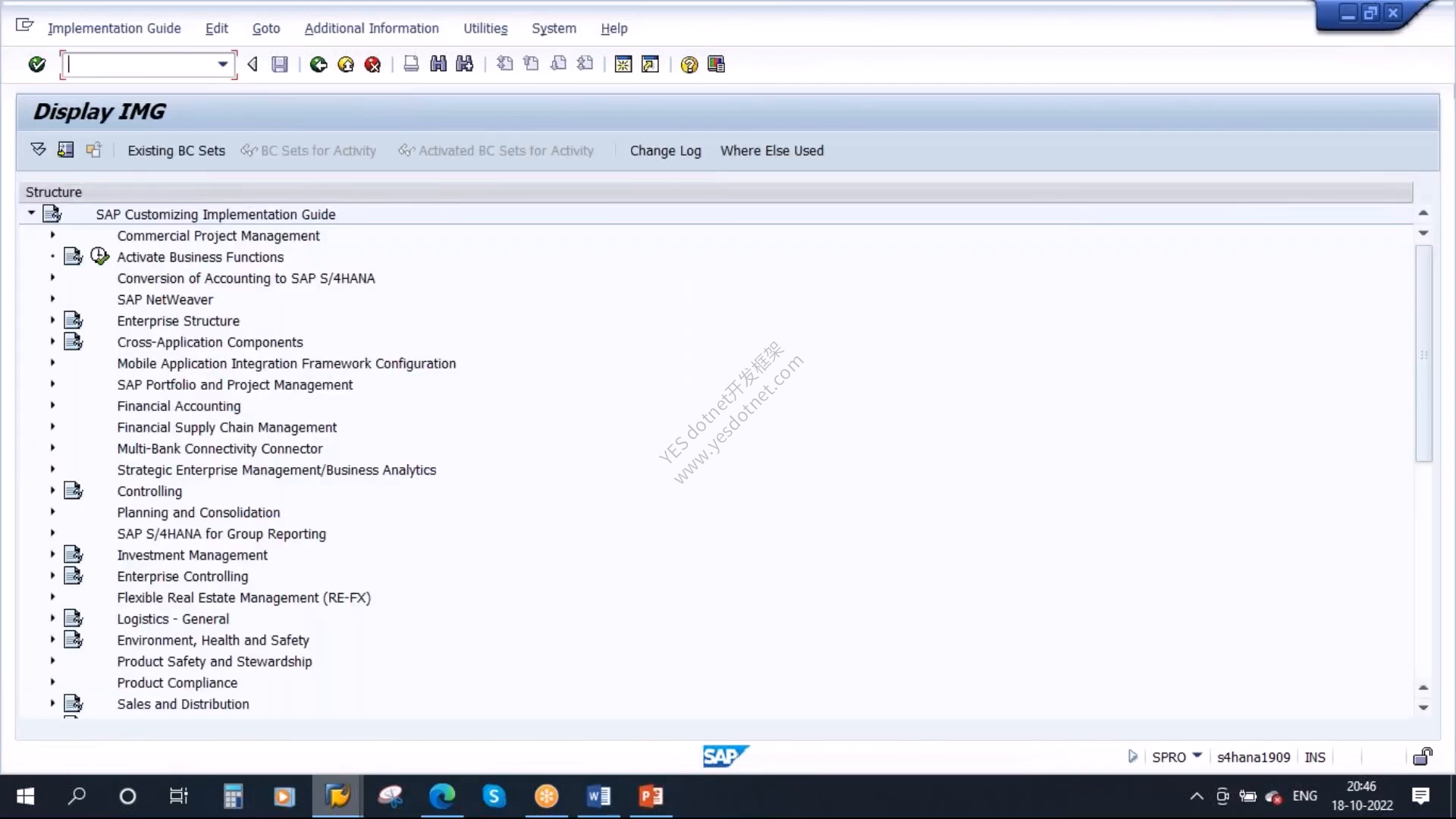
Task: Expand the SAP NetWeaver node
Action: [52, 299]
